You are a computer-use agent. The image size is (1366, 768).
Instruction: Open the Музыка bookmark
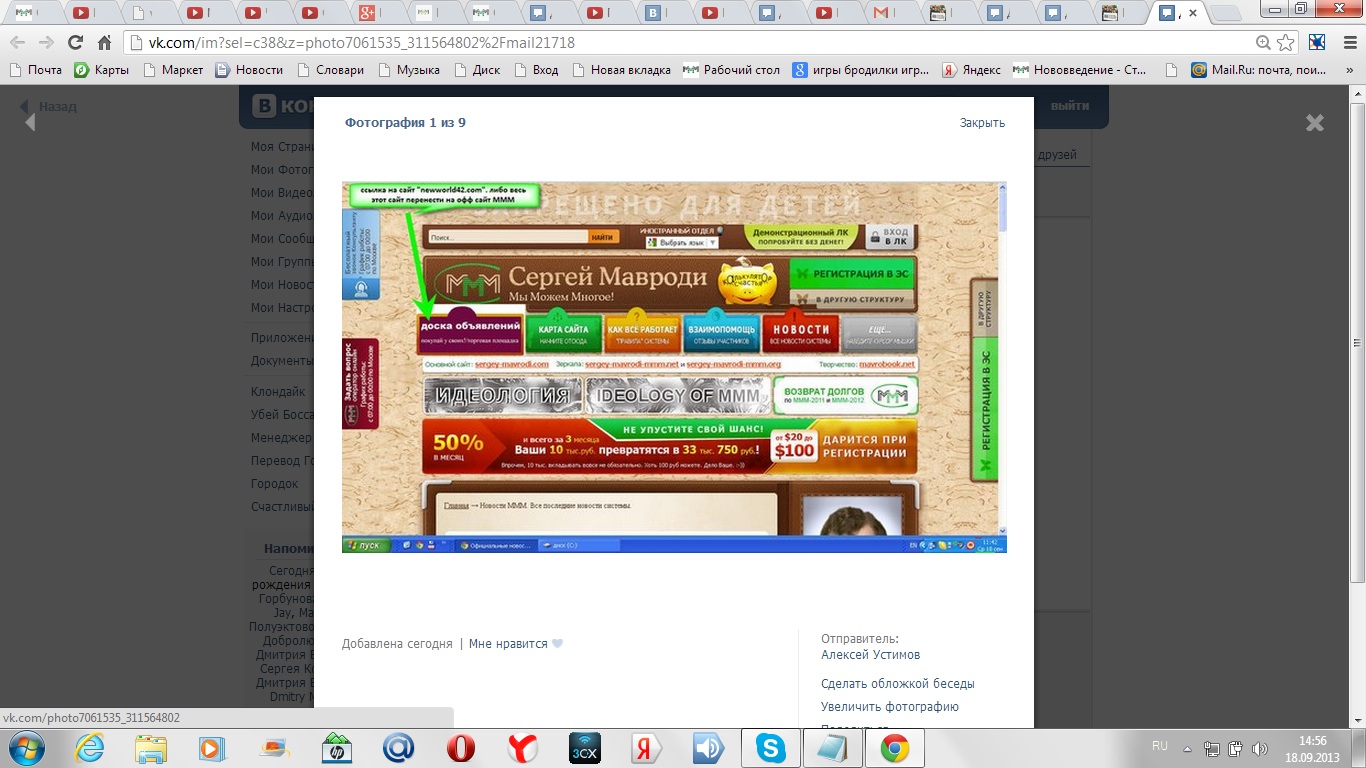[409, 70]
